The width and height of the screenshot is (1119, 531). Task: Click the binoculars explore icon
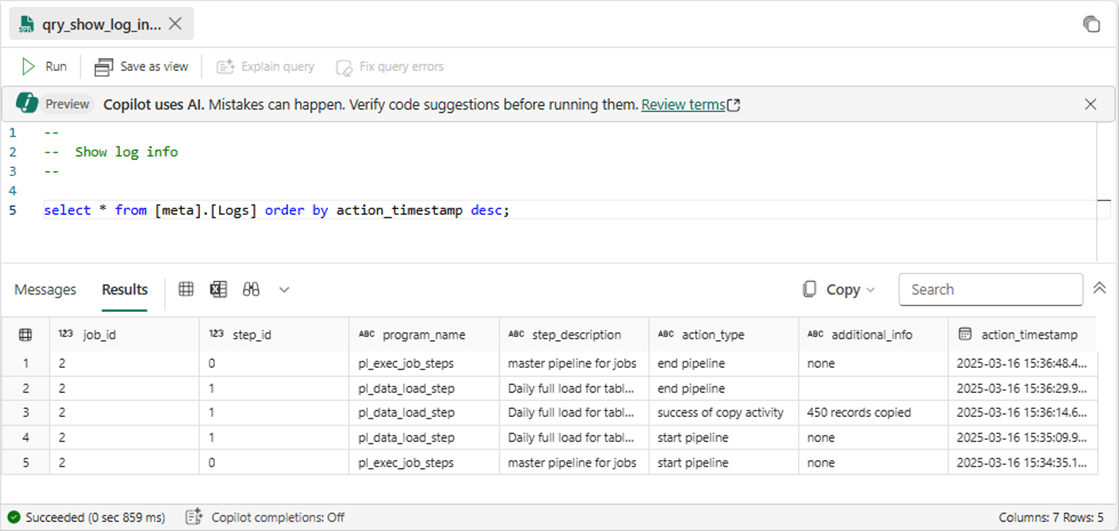pos(251,289)
